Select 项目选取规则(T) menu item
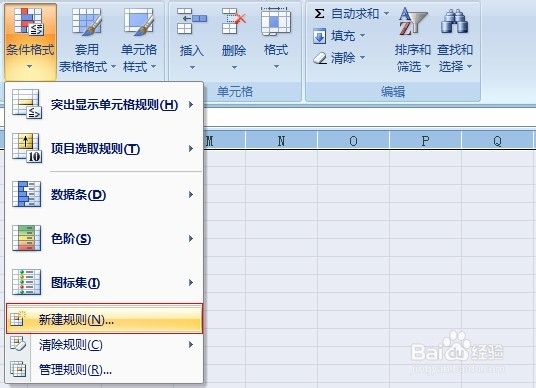 [x=105, y=148]
